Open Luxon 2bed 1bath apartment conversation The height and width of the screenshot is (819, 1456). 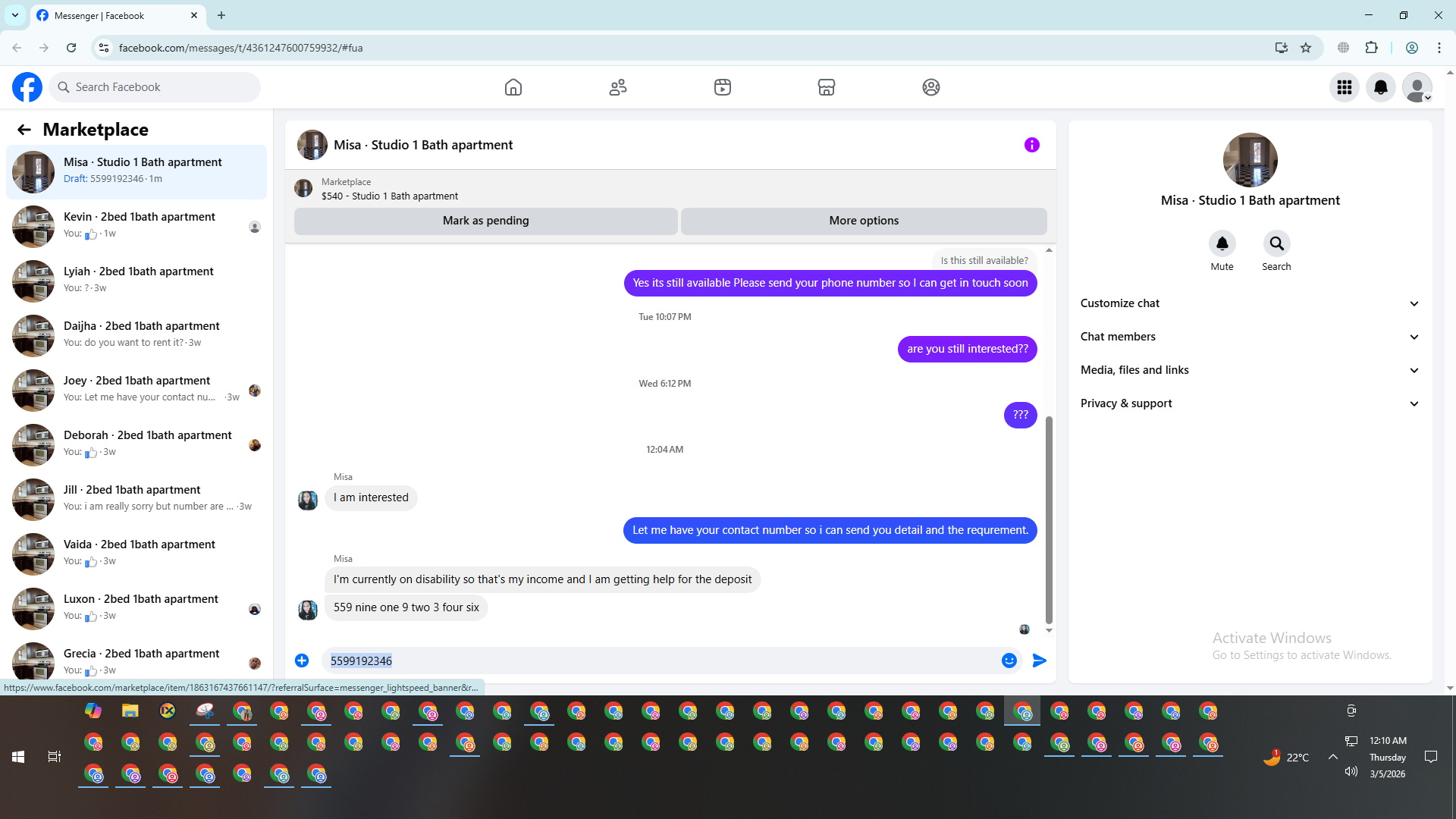pyautogui.click(x=136, y=609)
